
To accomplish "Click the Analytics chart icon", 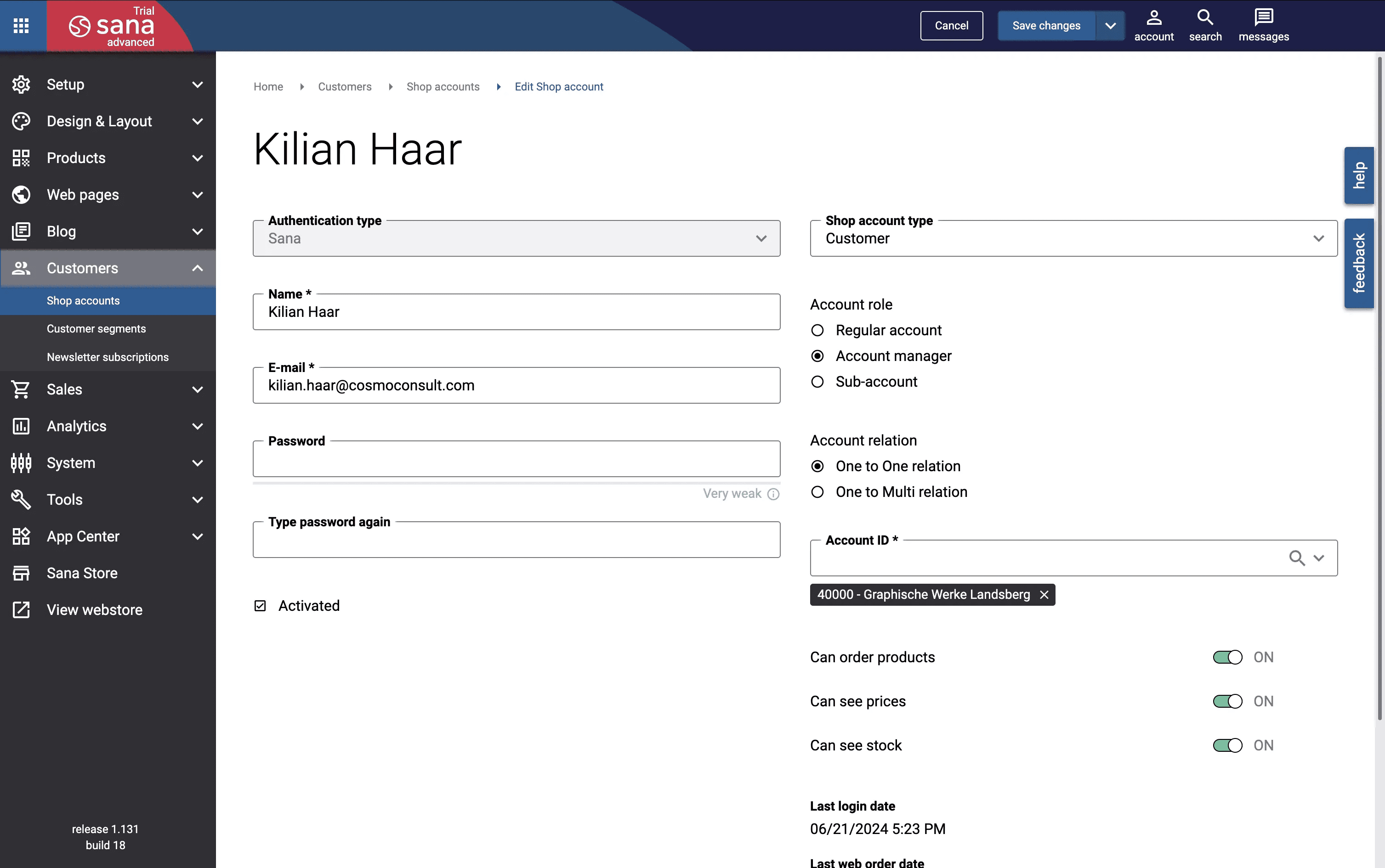I will click(x=21, y=426).
